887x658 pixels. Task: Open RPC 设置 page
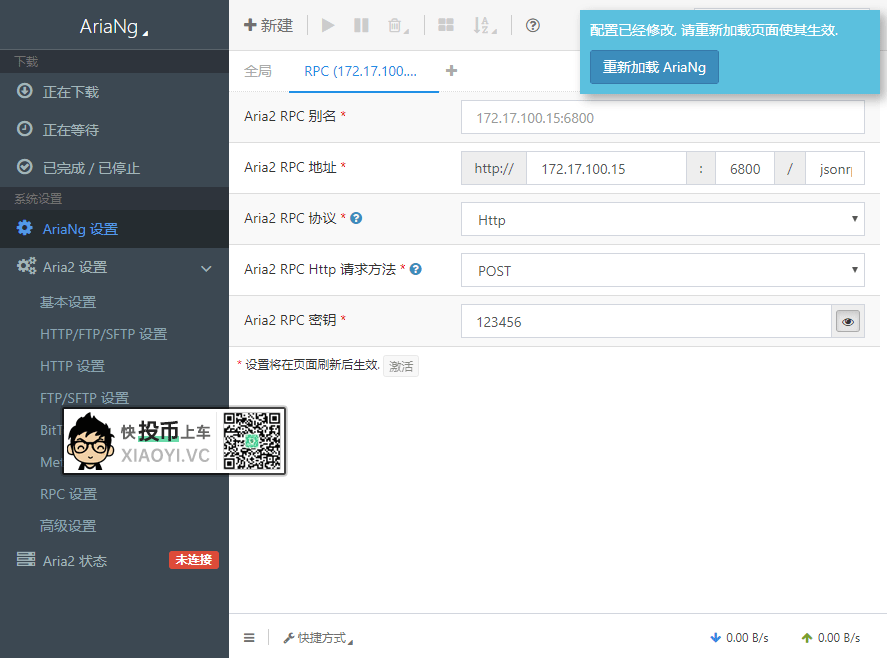68,494
